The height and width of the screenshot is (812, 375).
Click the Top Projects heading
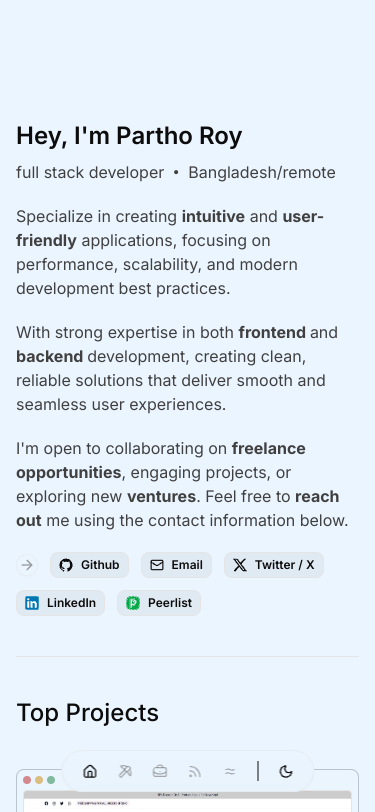(88, 713)
